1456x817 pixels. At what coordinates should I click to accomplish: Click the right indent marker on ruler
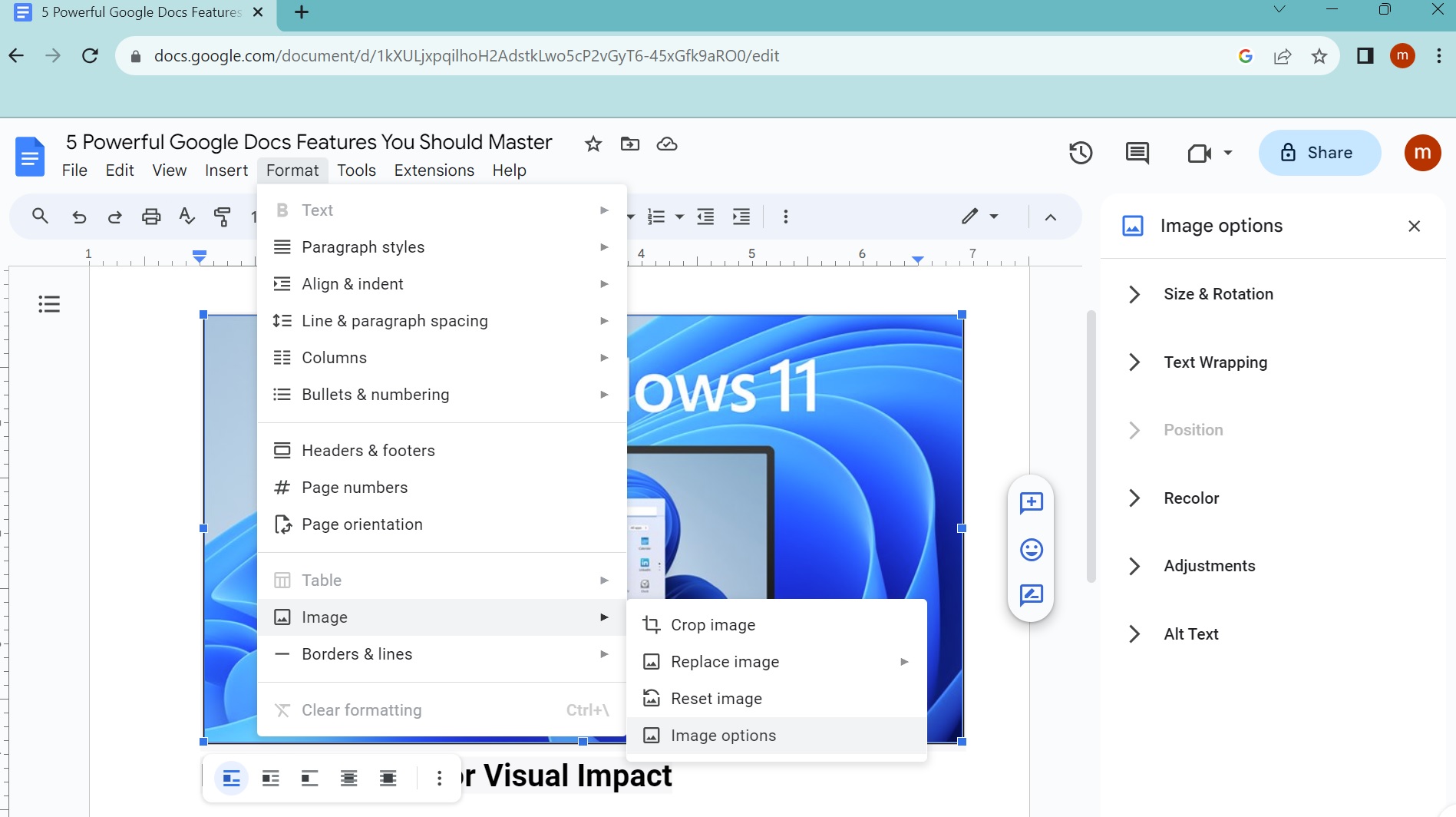[918, 260]
